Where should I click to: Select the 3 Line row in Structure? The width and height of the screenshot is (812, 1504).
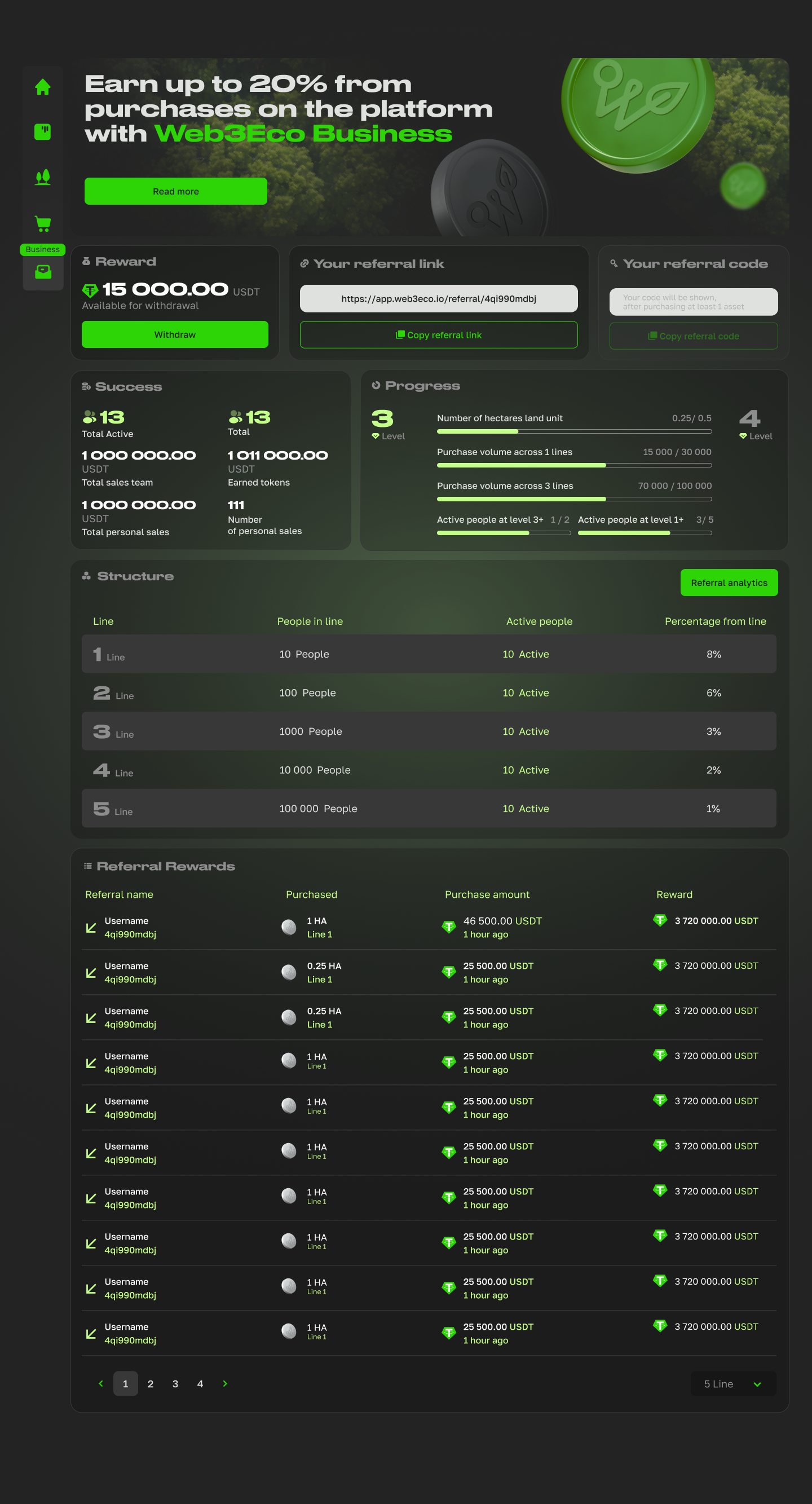click(429, 731)
